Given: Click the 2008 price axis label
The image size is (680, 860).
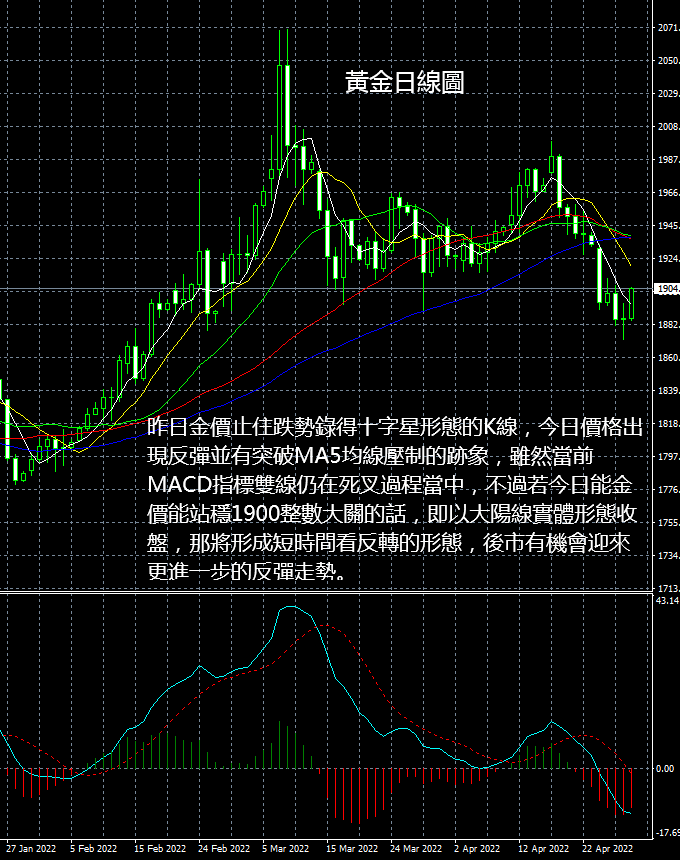Looking at the screenshot, I should [668, 127].
